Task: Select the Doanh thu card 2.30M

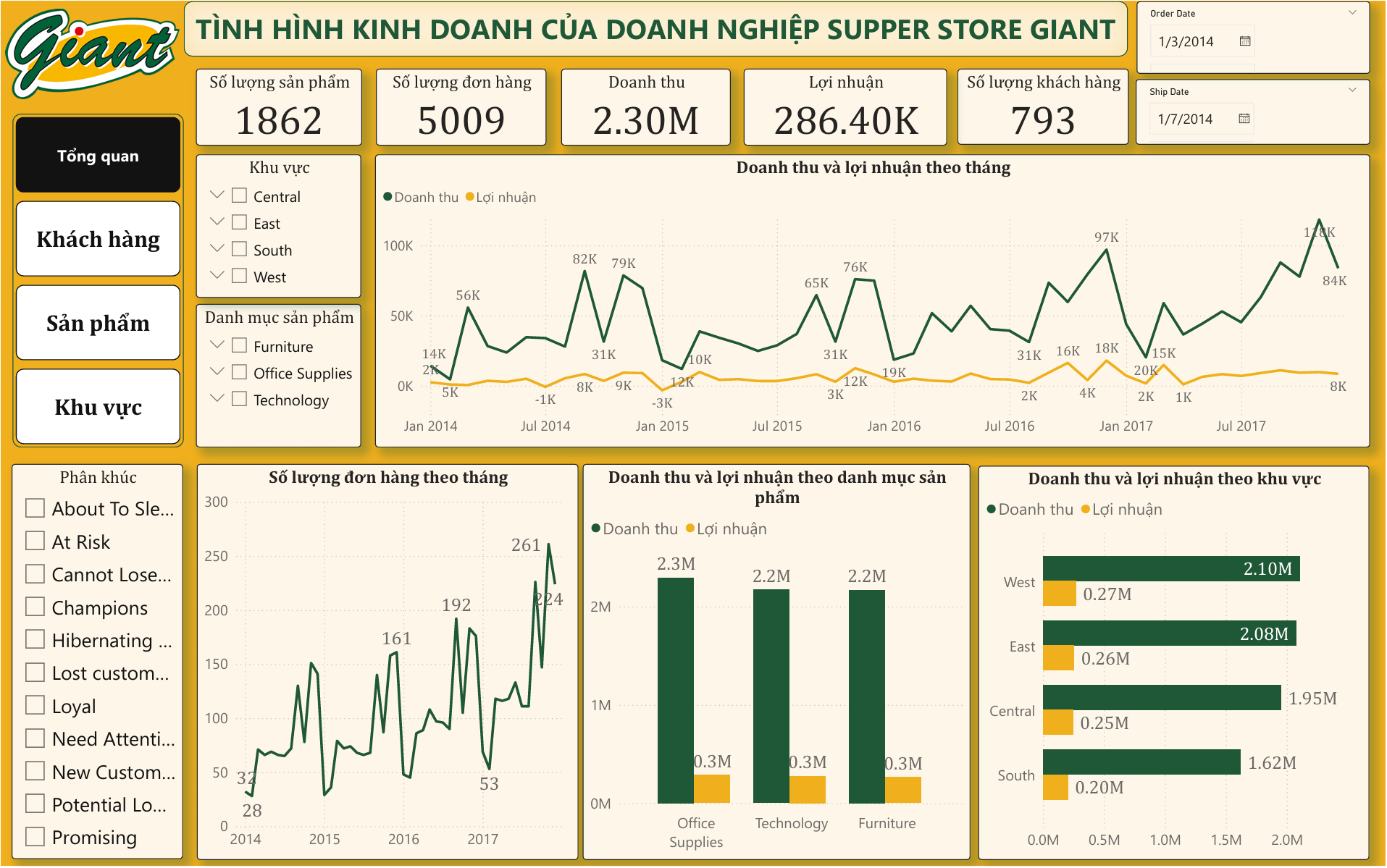Action: 646,106
